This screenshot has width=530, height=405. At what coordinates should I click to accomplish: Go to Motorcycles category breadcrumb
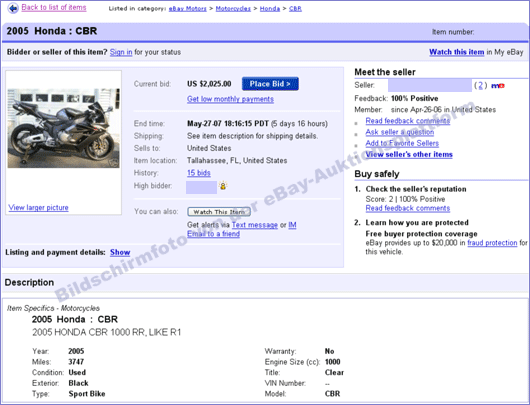pos(233,9)
